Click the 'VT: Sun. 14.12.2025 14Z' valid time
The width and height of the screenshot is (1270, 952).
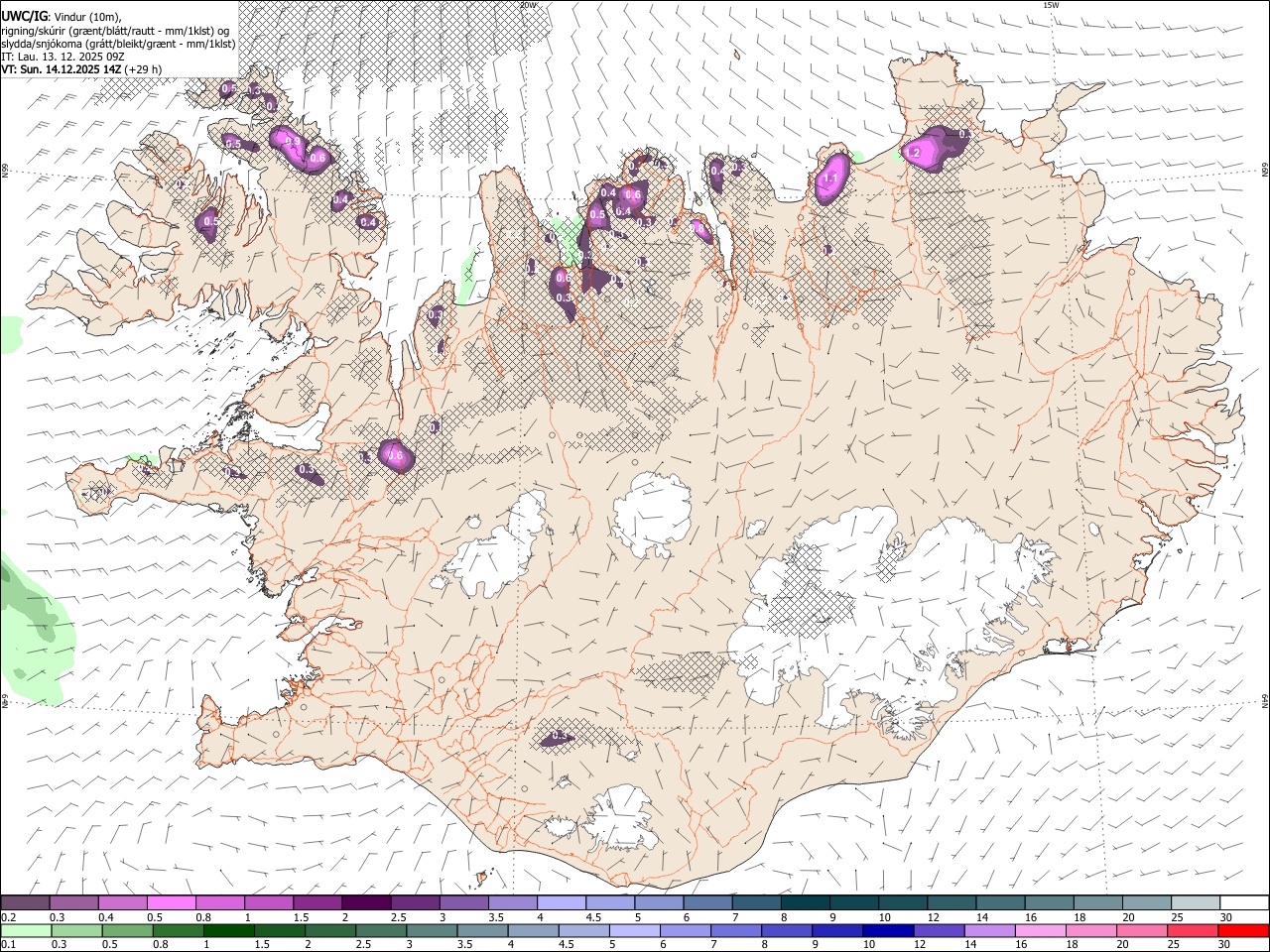(x=62, y=69)
